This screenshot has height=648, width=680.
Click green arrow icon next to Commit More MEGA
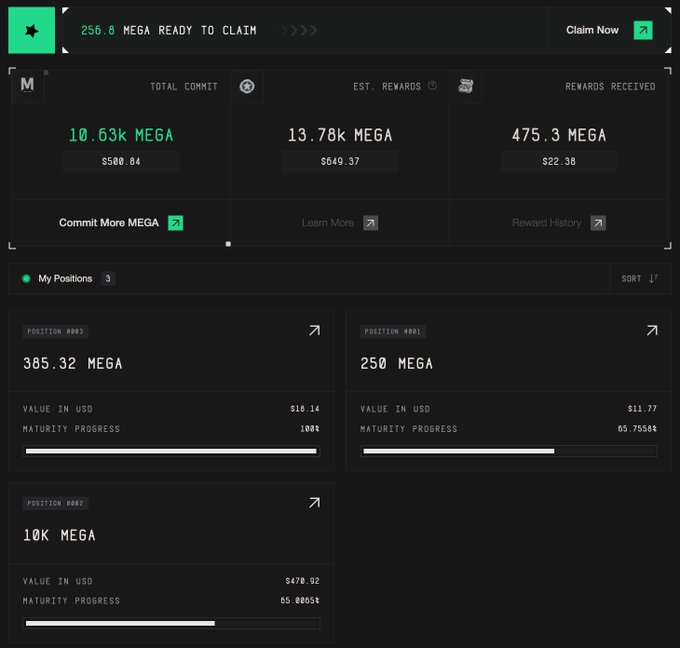click(x=176, y=223)
